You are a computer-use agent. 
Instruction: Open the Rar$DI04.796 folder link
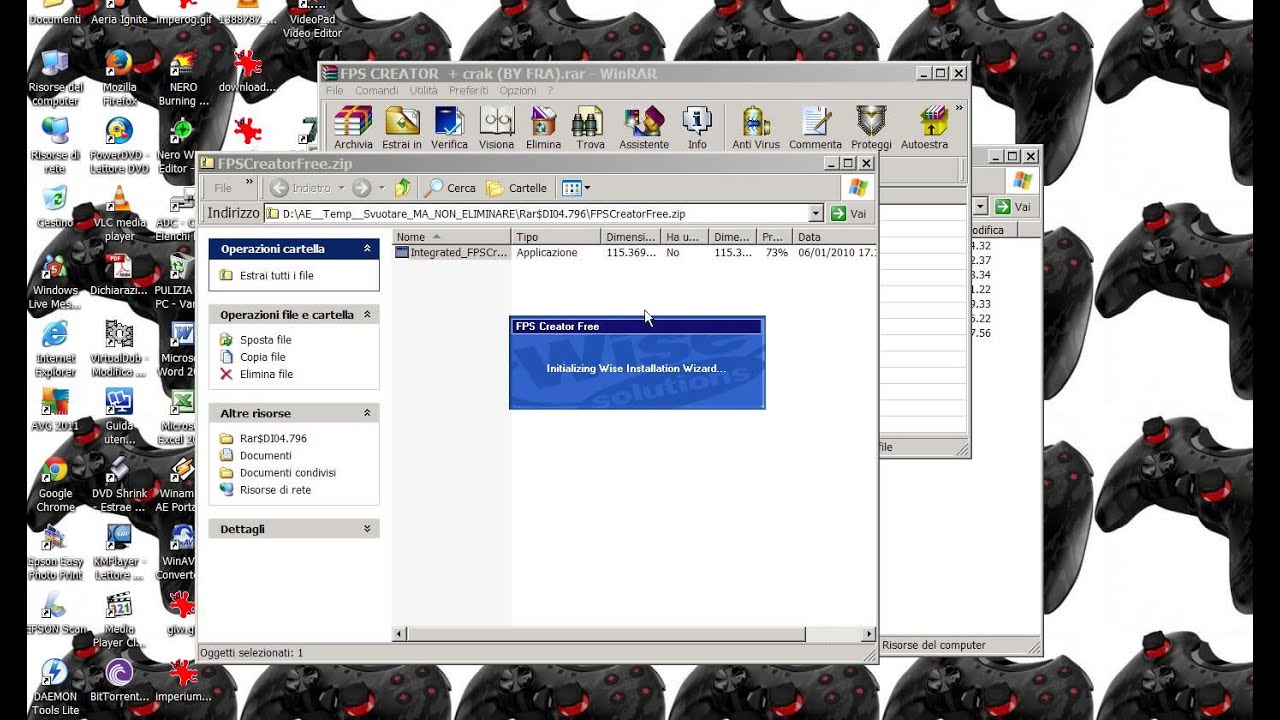click(273, 439)
